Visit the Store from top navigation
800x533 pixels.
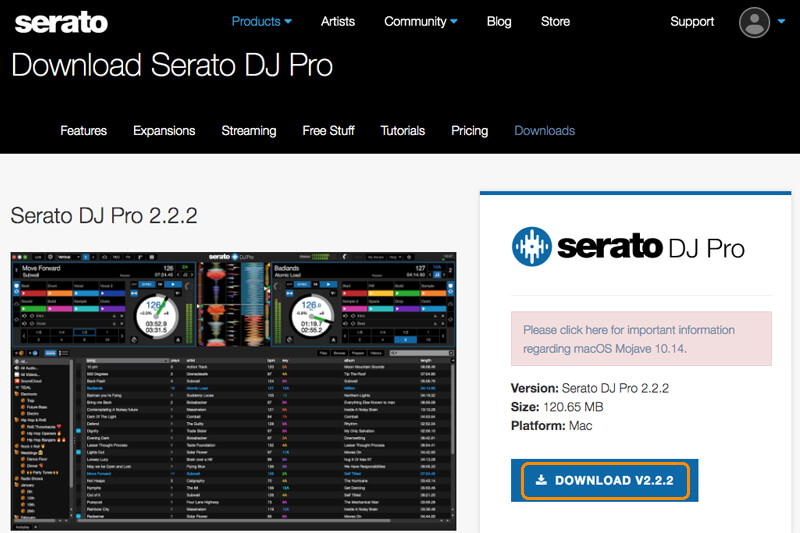(555, 21)
